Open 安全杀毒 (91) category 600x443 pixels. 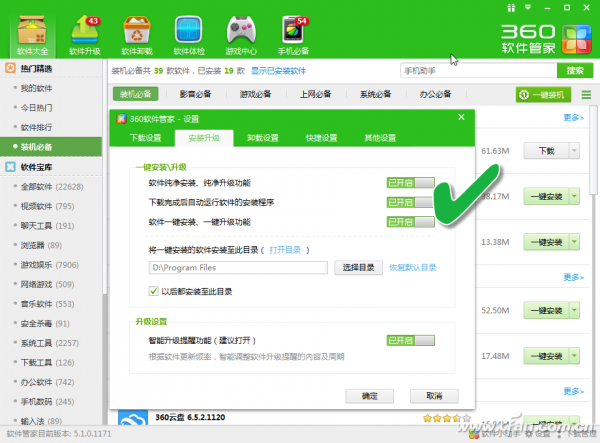tap(45, 323)
